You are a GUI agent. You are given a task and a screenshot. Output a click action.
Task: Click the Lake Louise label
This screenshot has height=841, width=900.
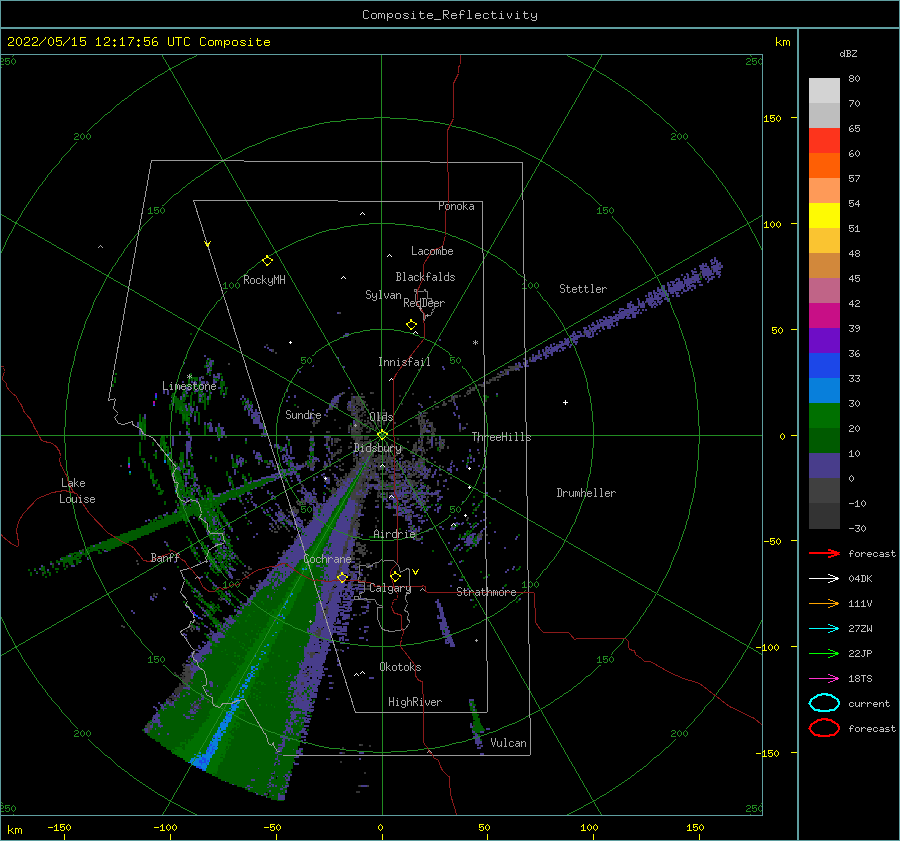pos(77,491)
